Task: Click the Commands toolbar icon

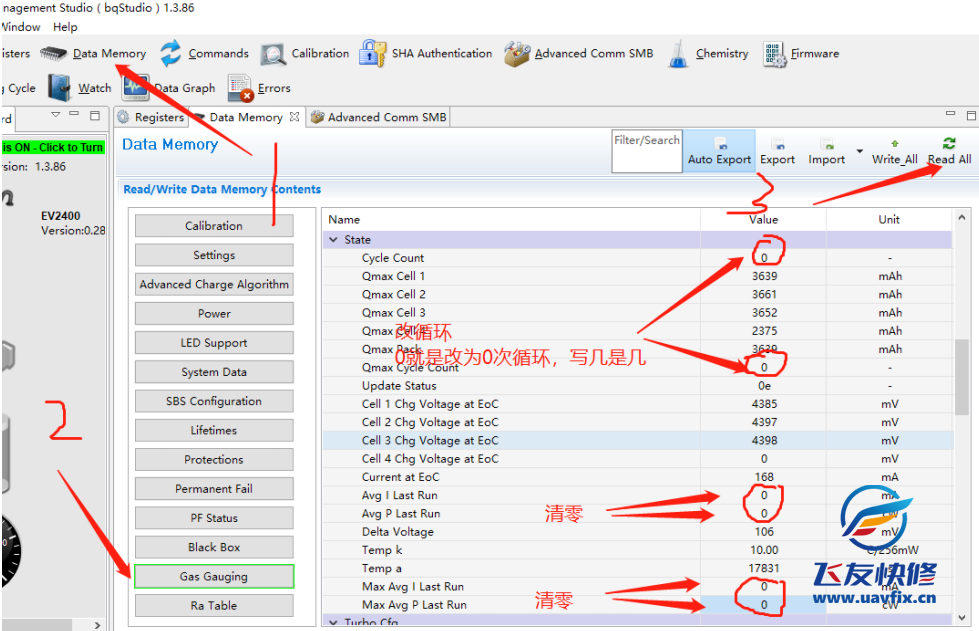Action: pos(171,54)
